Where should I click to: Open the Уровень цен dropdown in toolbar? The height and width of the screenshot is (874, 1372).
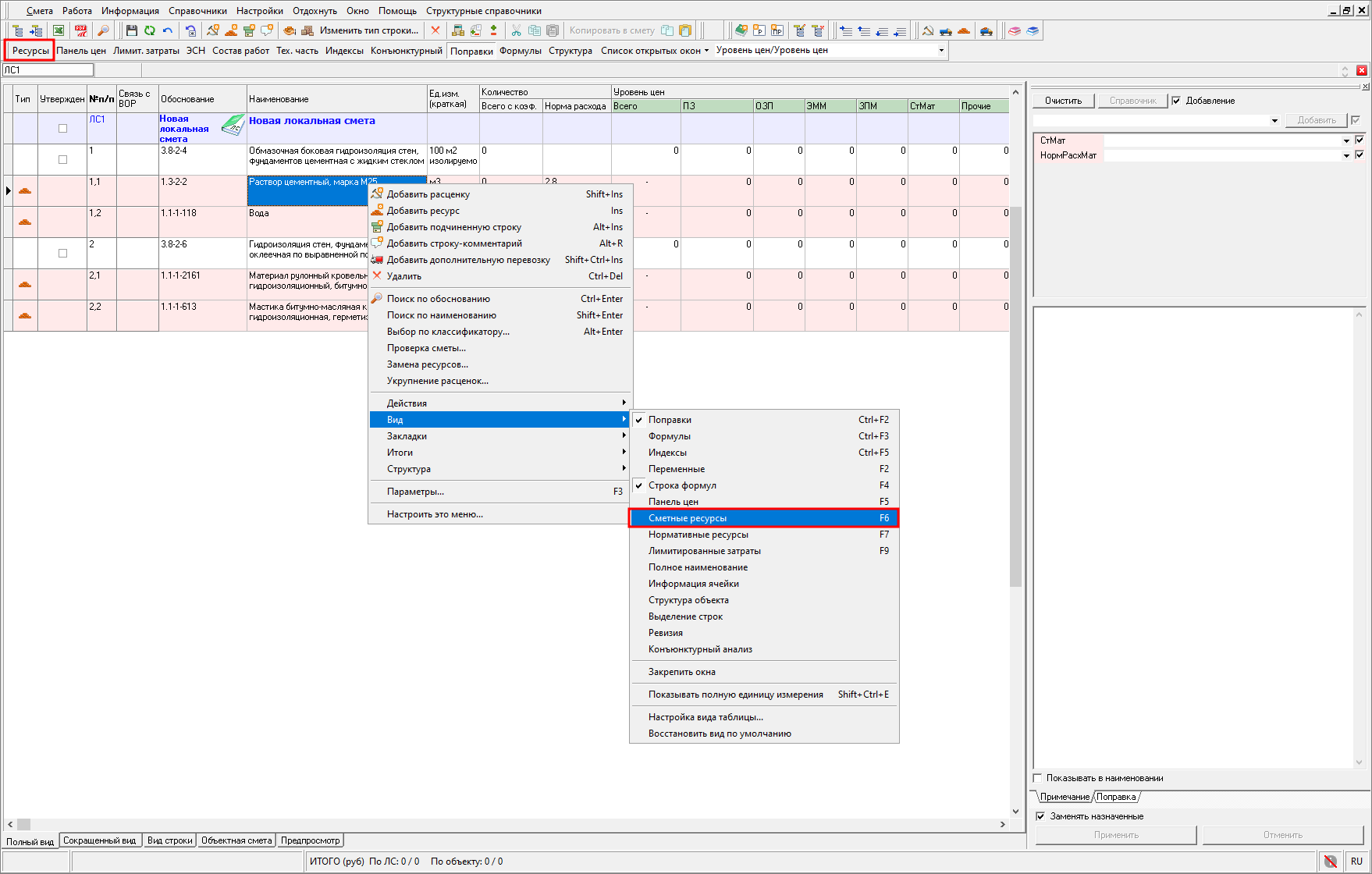(940, 51)
